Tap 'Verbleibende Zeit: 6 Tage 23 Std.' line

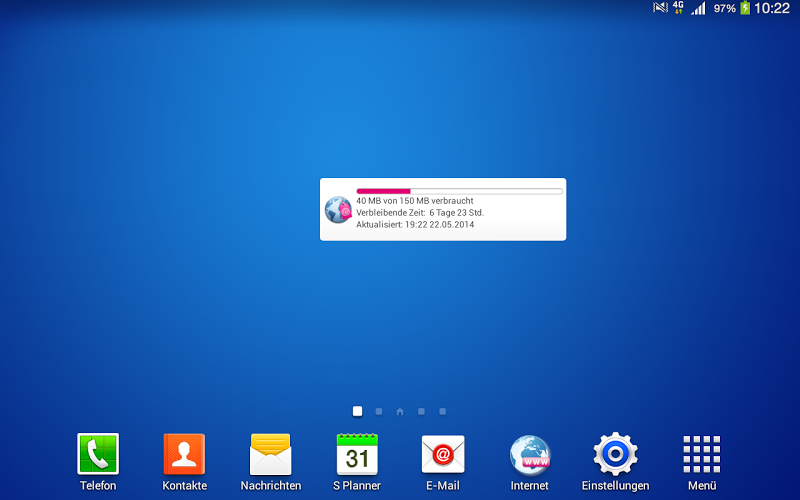(x=420, y=213)
